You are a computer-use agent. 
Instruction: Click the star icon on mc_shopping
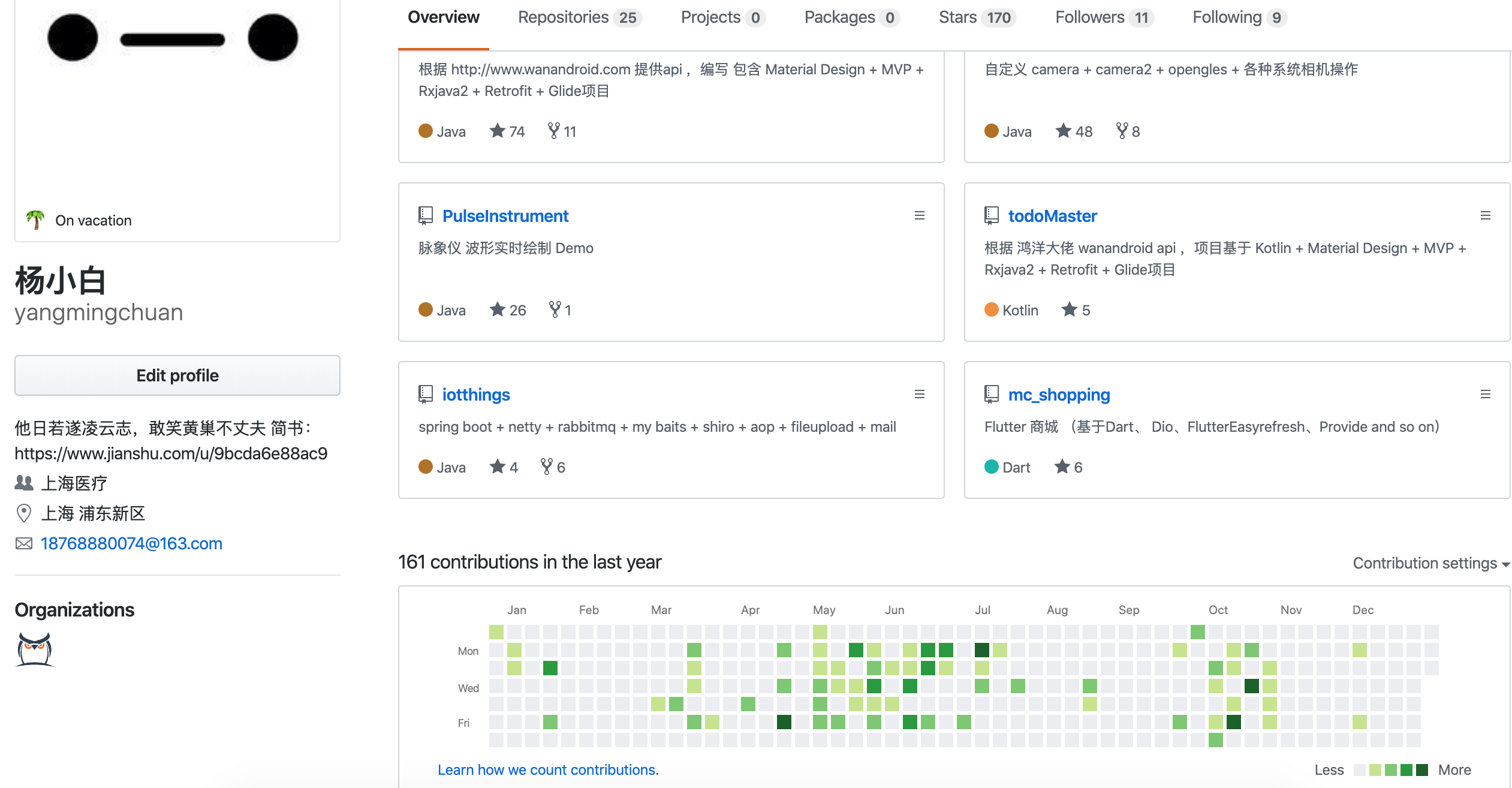tap(1062, 467)
